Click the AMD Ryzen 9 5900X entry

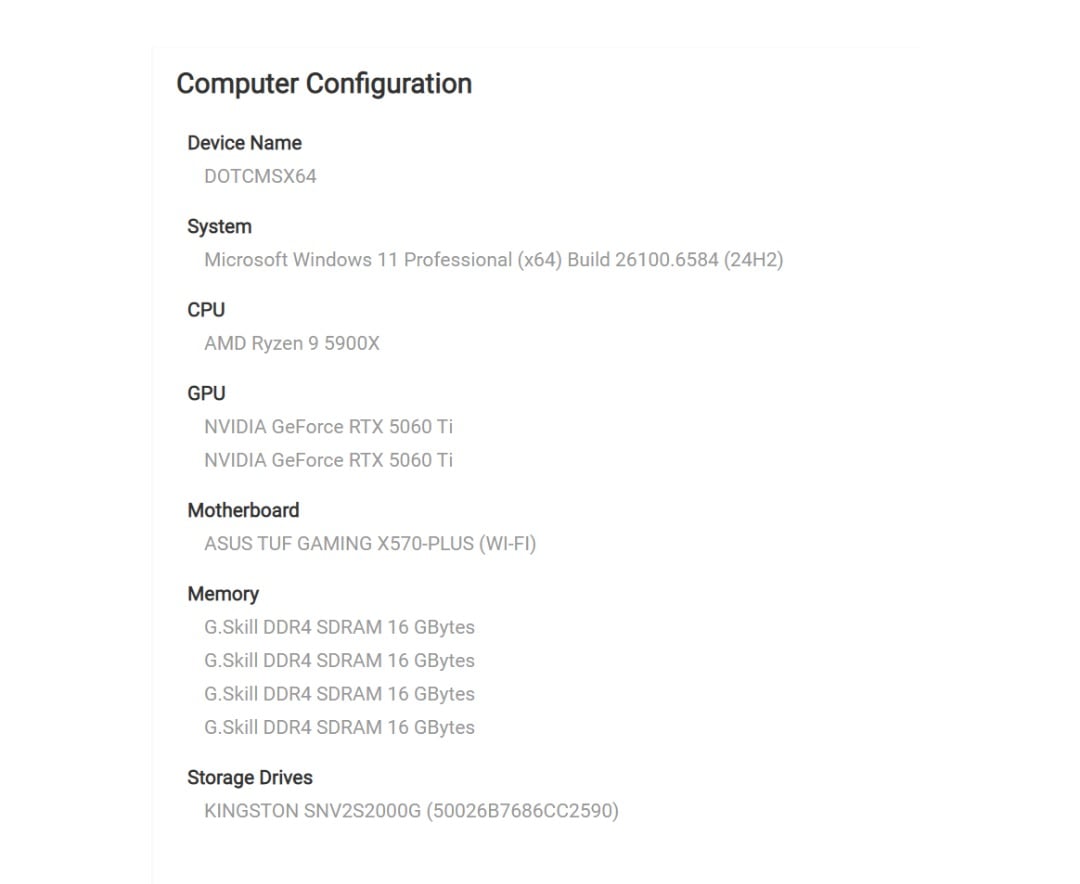pos(292,343)
